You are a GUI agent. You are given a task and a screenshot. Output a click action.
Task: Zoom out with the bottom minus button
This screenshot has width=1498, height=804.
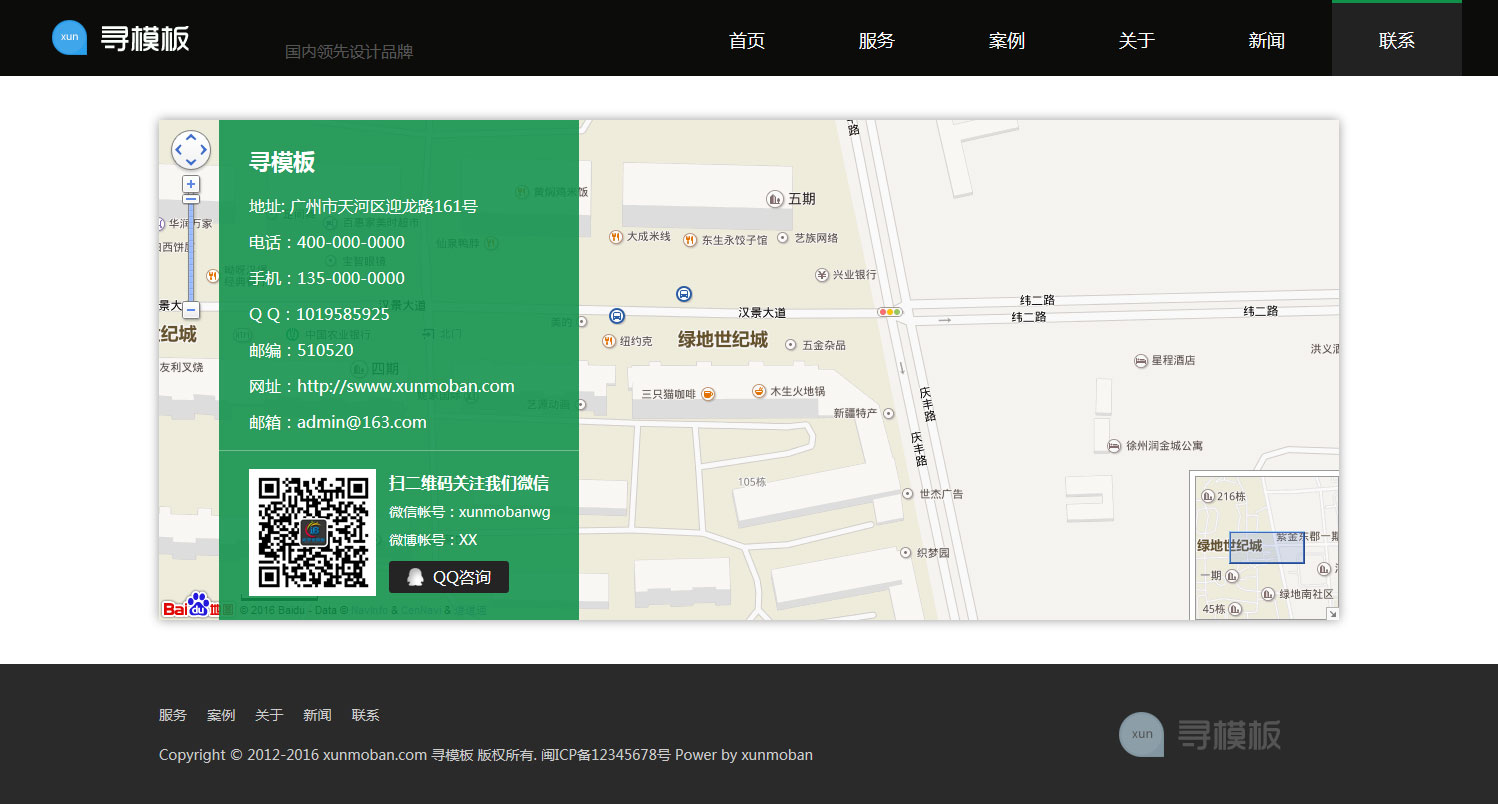pyautogui.click(x=191, y=310)
